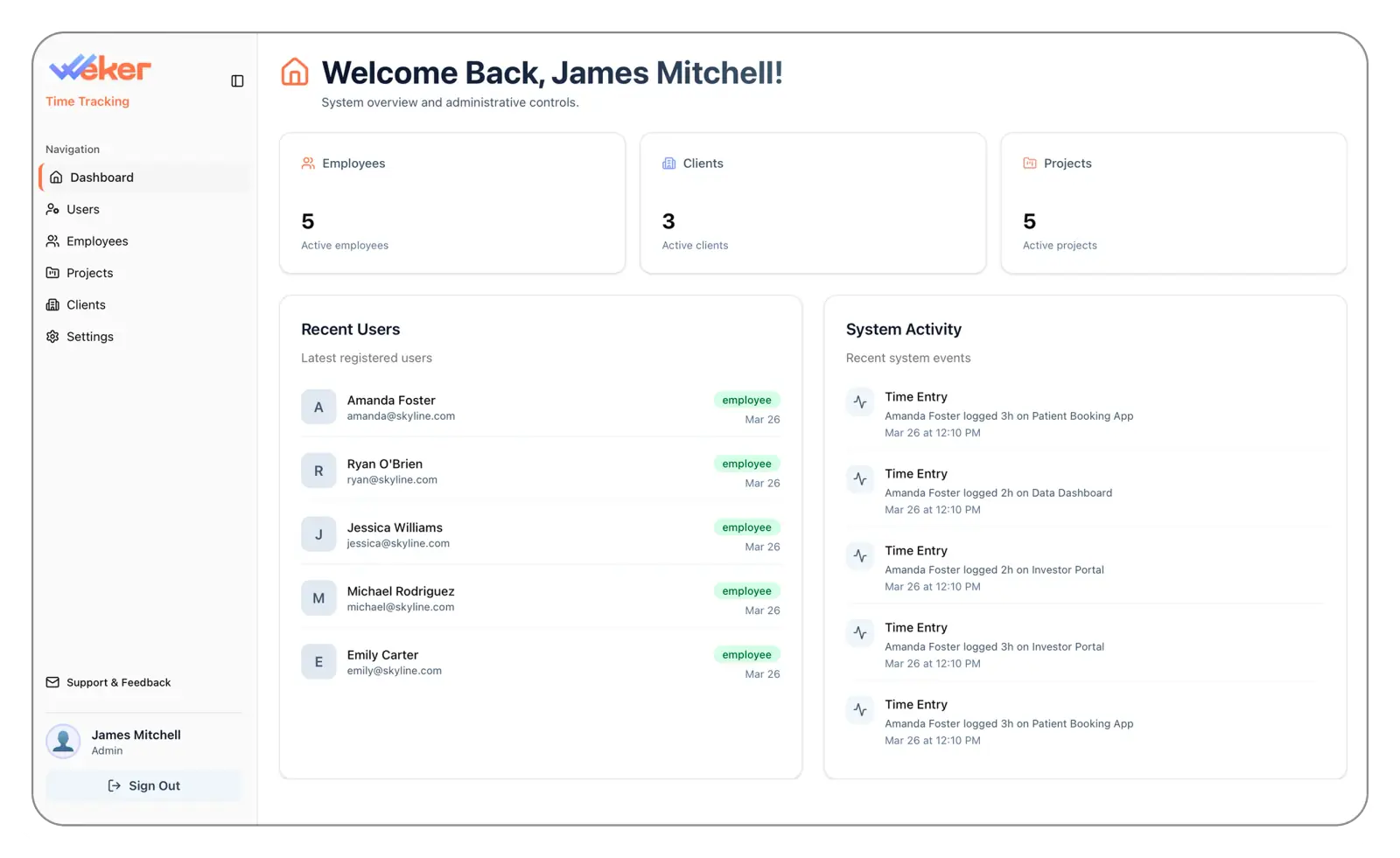This screenshot has width=1400, height=858.
Task: Click the letter avatar for Emily Carter
Action: (318, 661)
